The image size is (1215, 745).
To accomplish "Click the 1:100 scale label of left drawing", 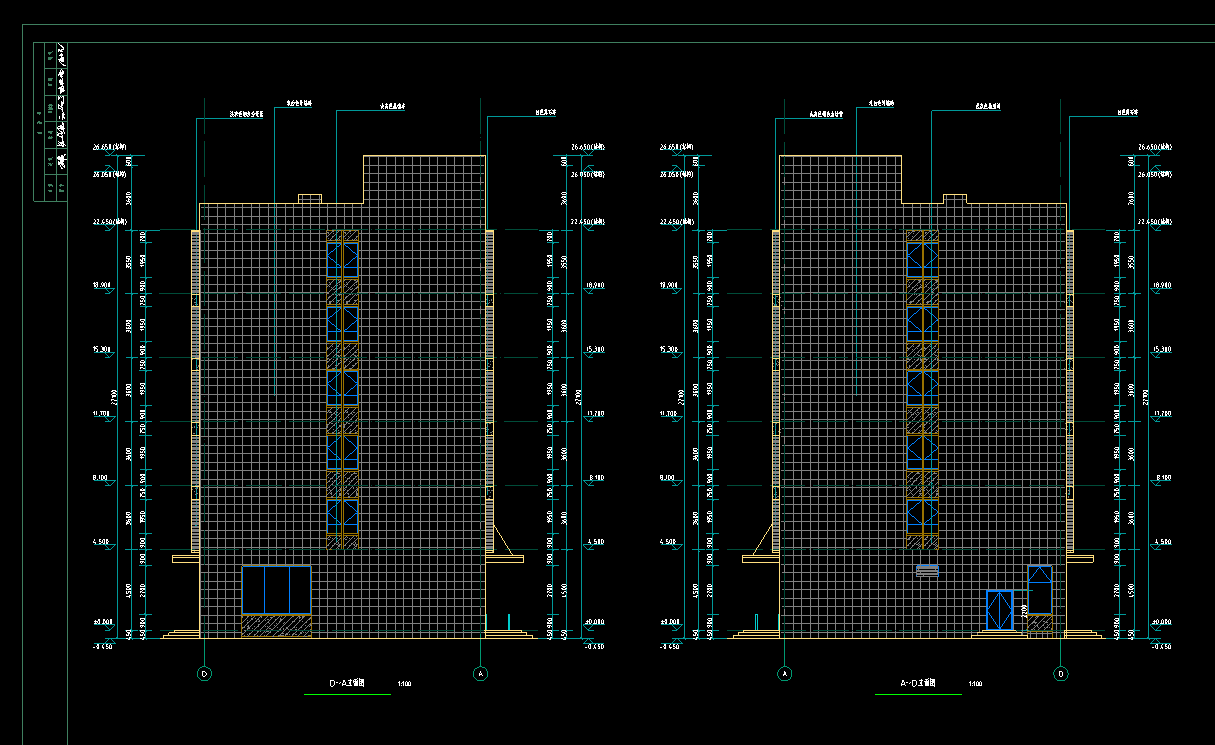I will (x=404, y=685).
